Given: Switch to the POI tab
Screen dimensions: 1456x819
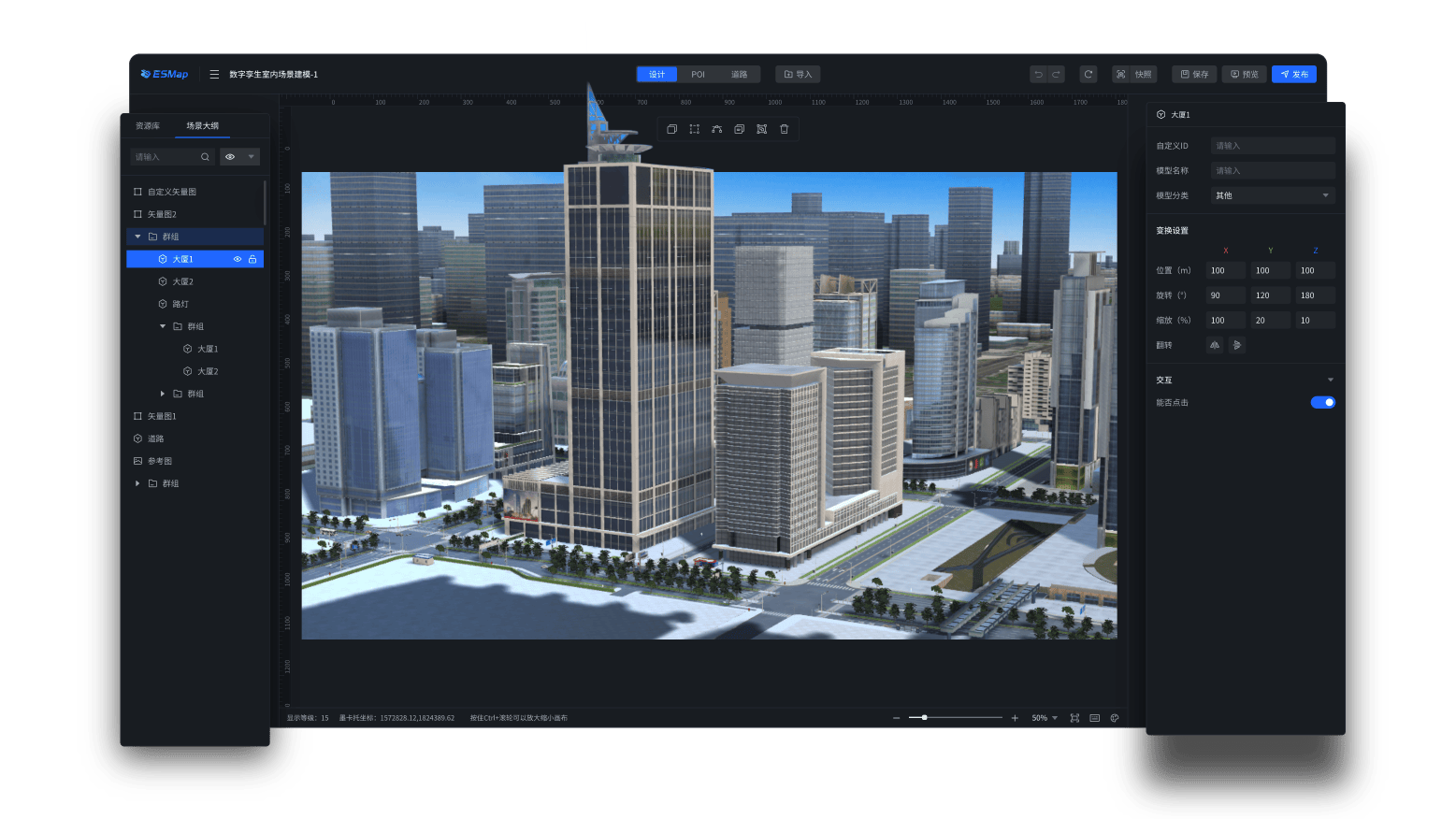Looking at the screenshot, I should (x=698, y=74).
